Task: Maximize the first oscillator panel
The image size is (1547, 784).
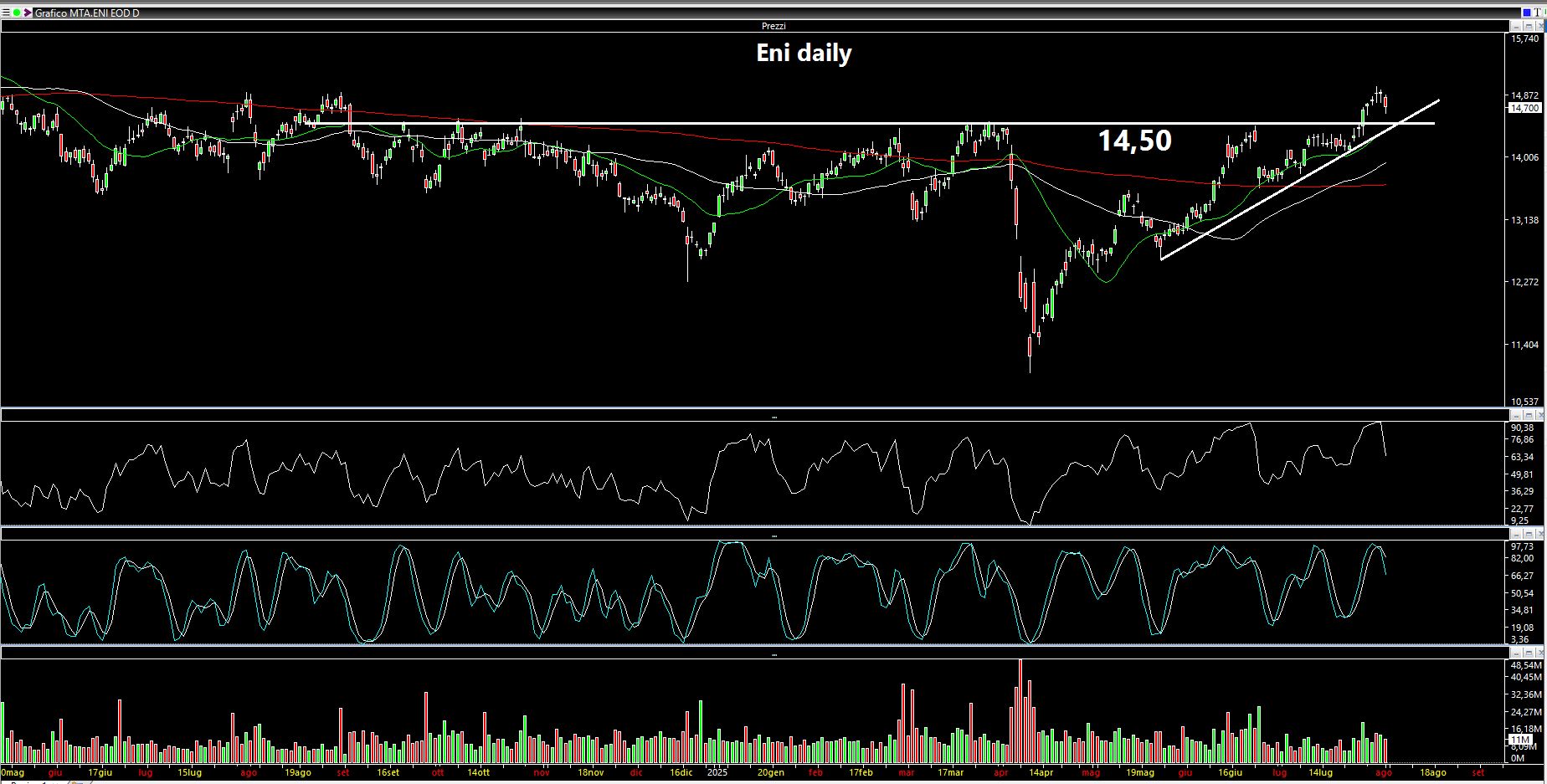Action: (x=1528, y=415)
